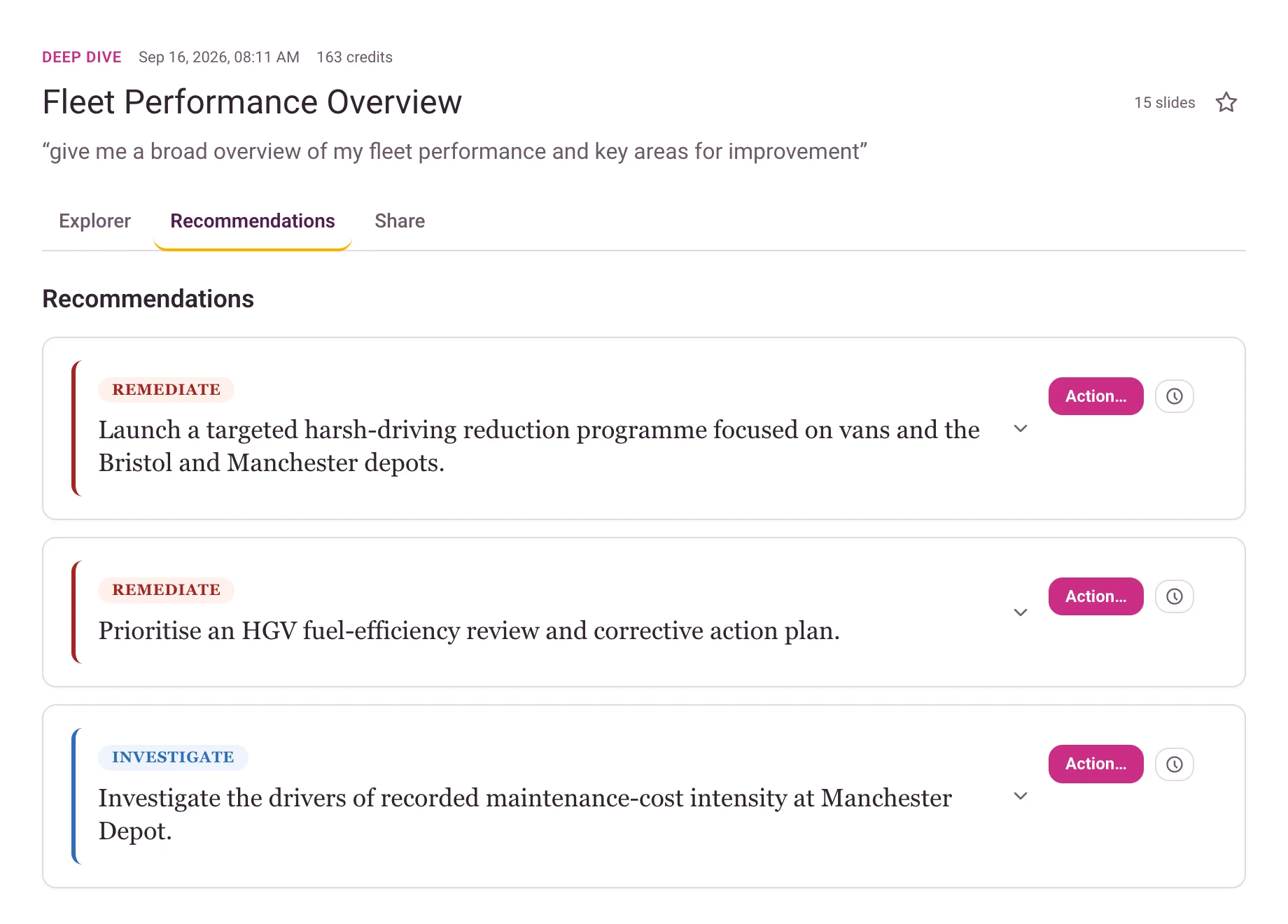The width and height of the screenshot is (1288, 924).
Task: Click clock icon on Manchester Depot recommendation
Action: [1174, 764]
